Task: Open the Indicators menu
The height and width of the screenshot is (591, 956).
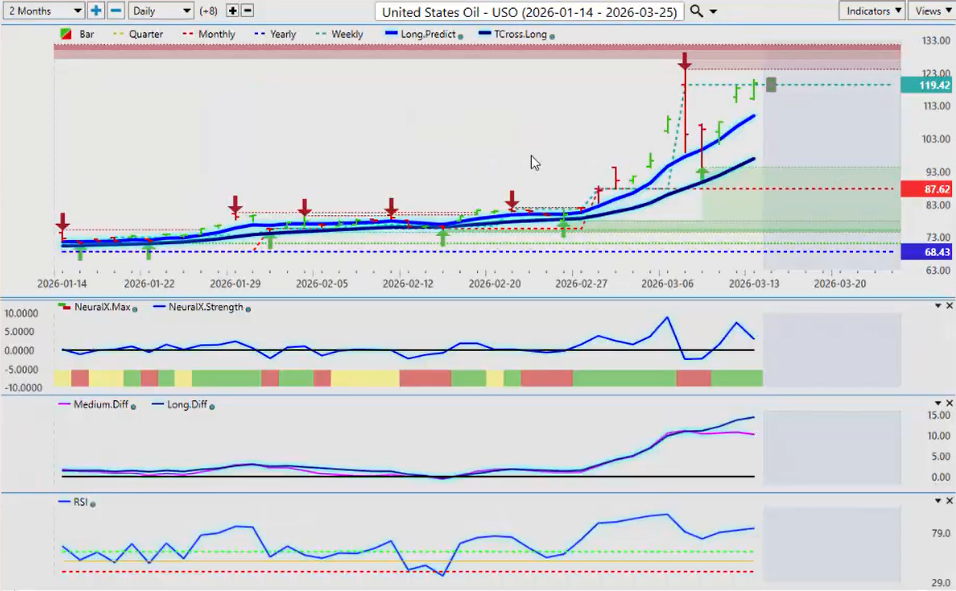Action: point(871,10)
